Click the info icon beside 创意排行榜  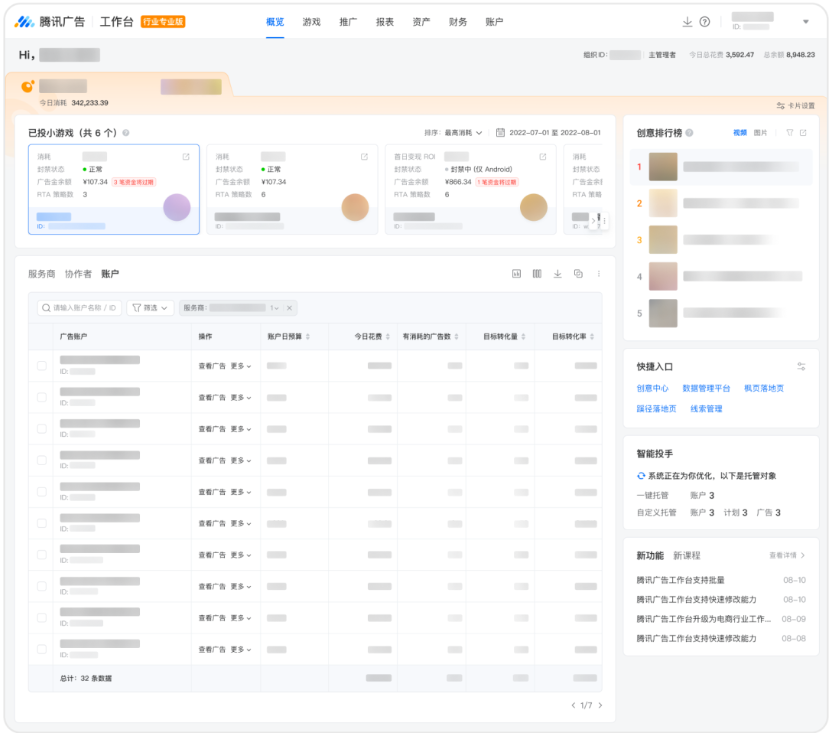(689, 133)
